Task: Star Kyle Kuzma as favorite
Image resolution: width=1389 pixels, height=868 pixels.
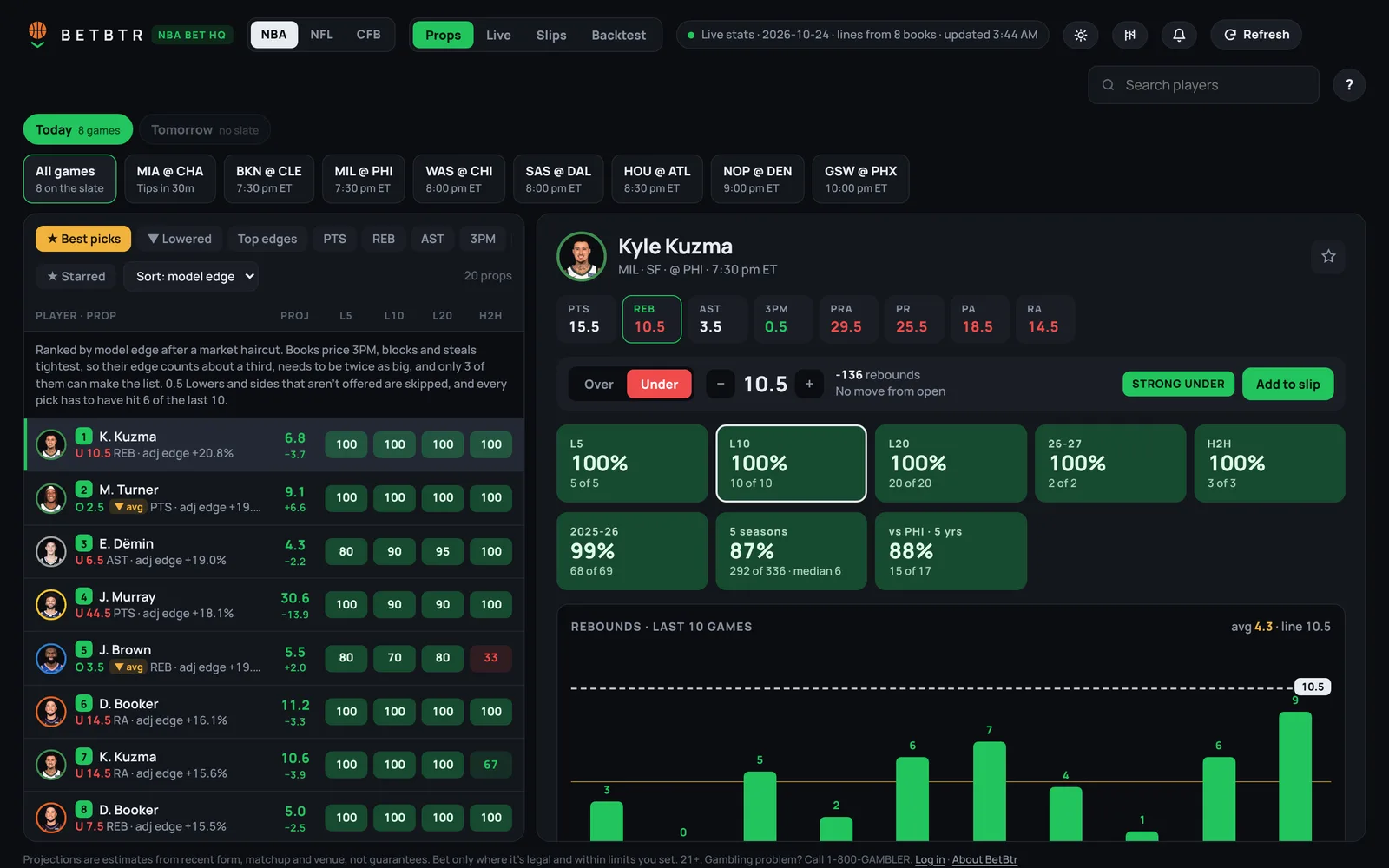Action: click(1328, 256)
